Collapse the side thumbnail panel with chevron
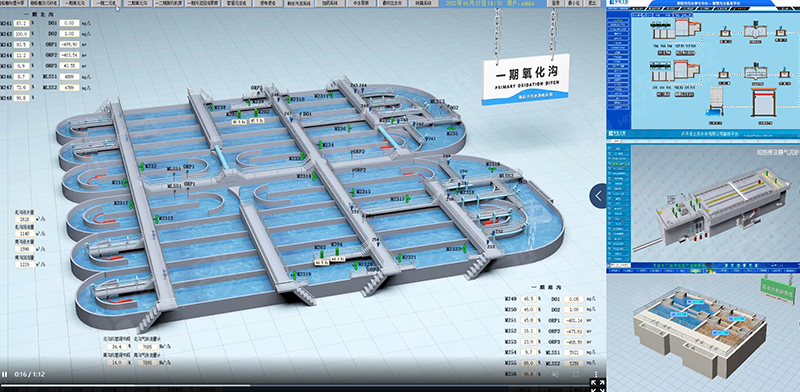 [598, 196]
